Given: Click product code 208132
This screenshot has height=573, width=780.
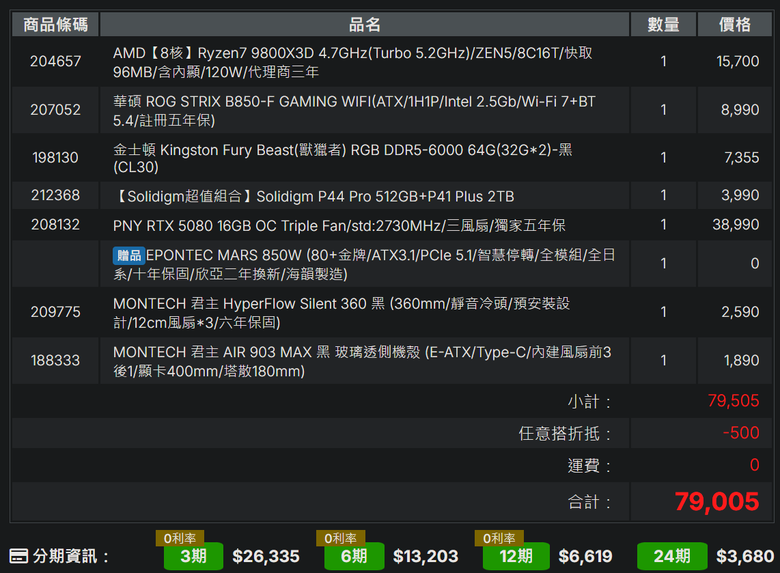Looking at the screenshot, I should point(55,224).
